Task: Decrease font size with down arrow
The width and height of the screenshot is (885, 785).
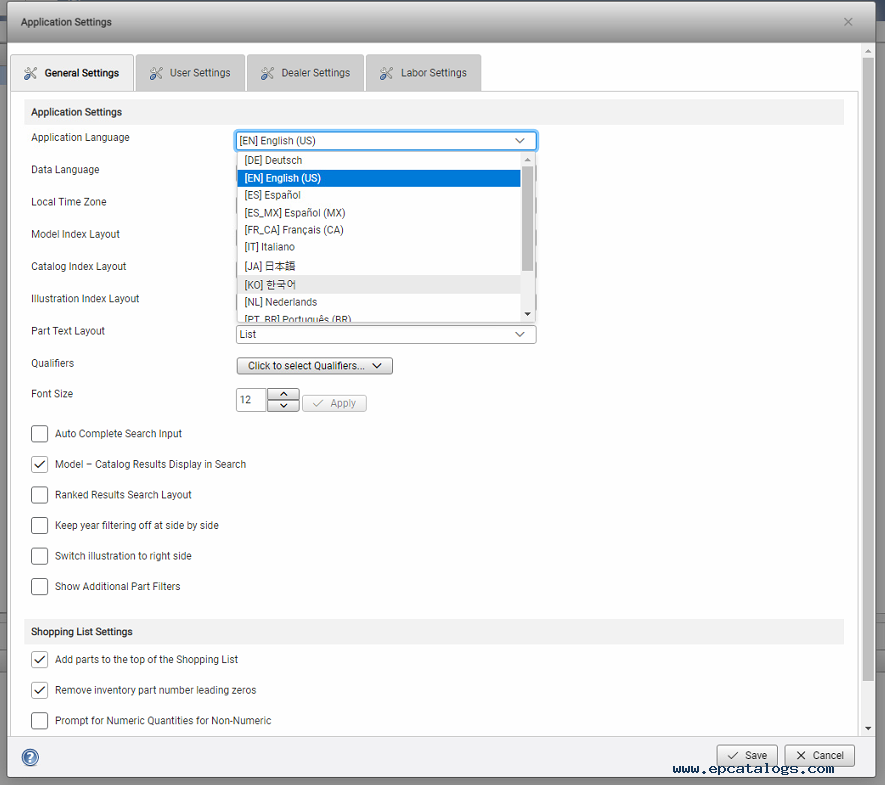Action: click(x=283, y=406)
